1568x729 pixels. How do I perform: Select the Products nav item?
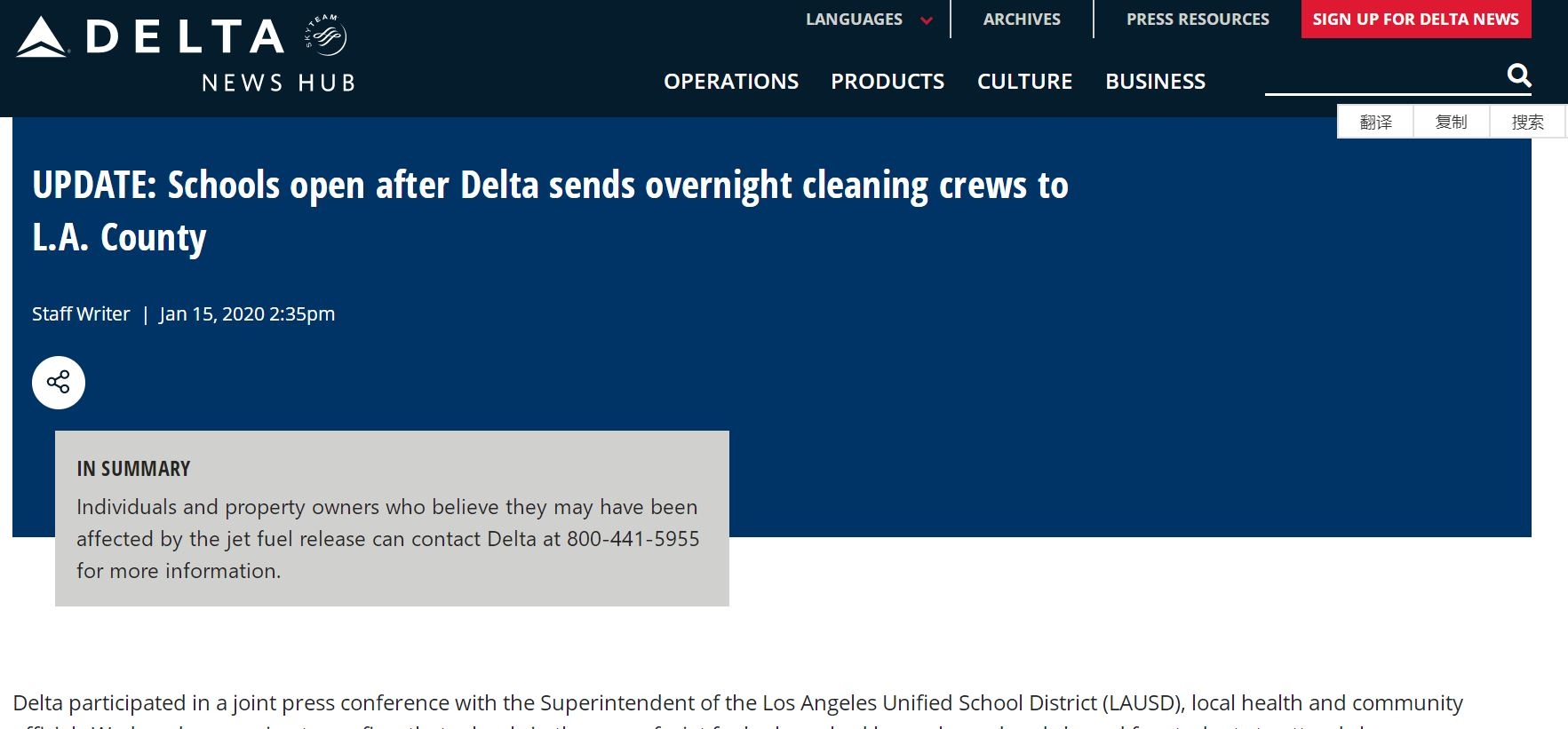(x=887, y=82)
